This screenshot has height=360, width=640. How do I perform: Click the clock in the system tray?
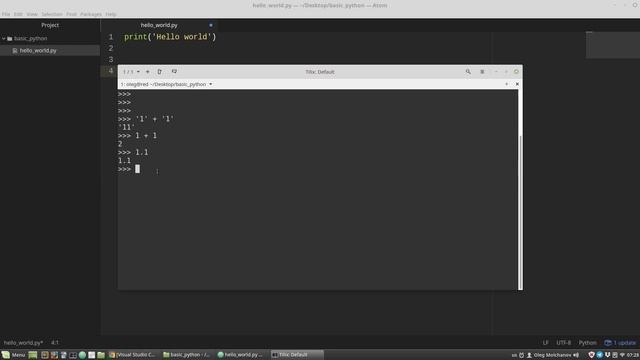click(x=633, y=355)
